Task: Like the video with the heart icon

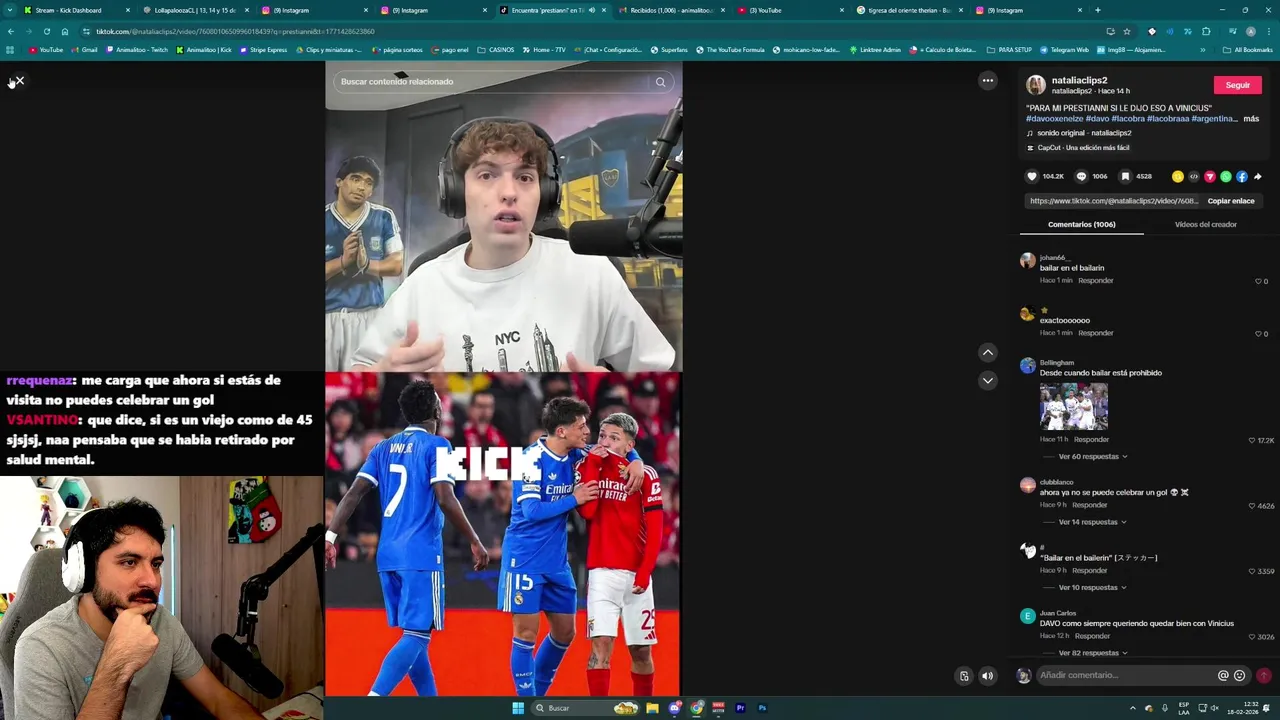Action: point(1032,176)
